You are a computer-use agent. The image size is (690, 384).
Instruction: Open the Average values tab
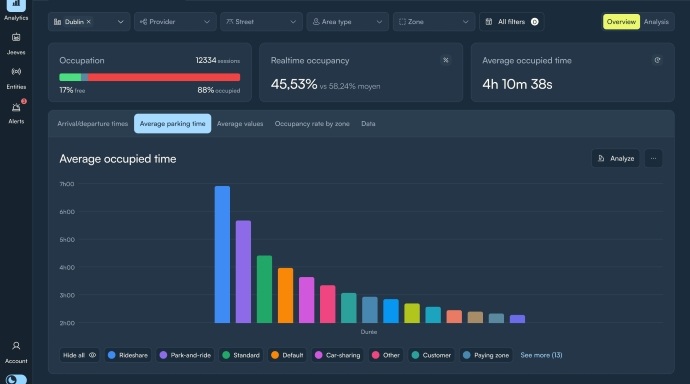tap(240, 124)
